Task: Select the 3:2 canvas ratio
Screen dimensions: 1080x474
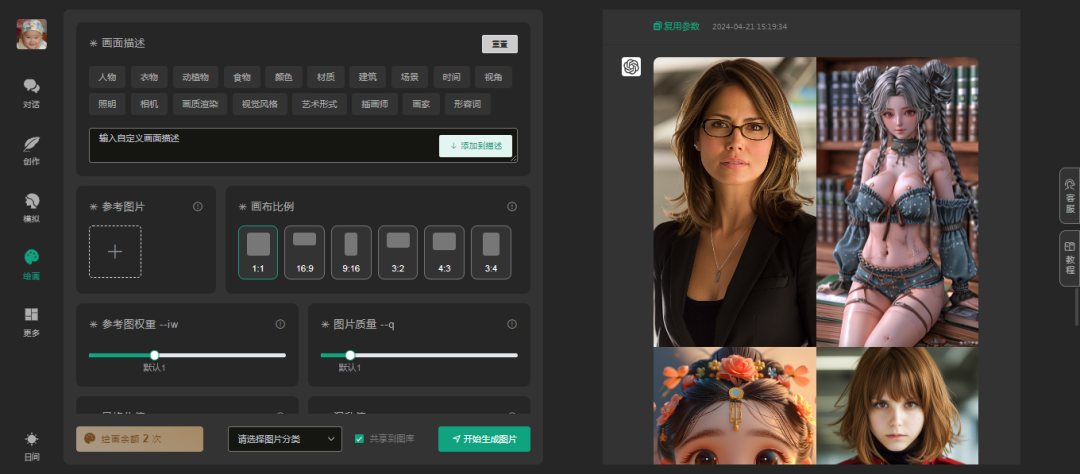Action: [x=397, y=252]
